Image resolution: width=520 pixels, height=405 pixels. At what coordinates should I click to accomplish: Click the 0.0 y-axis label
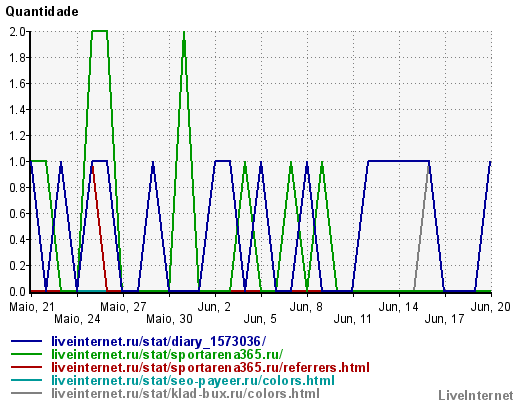pos(18,292)
